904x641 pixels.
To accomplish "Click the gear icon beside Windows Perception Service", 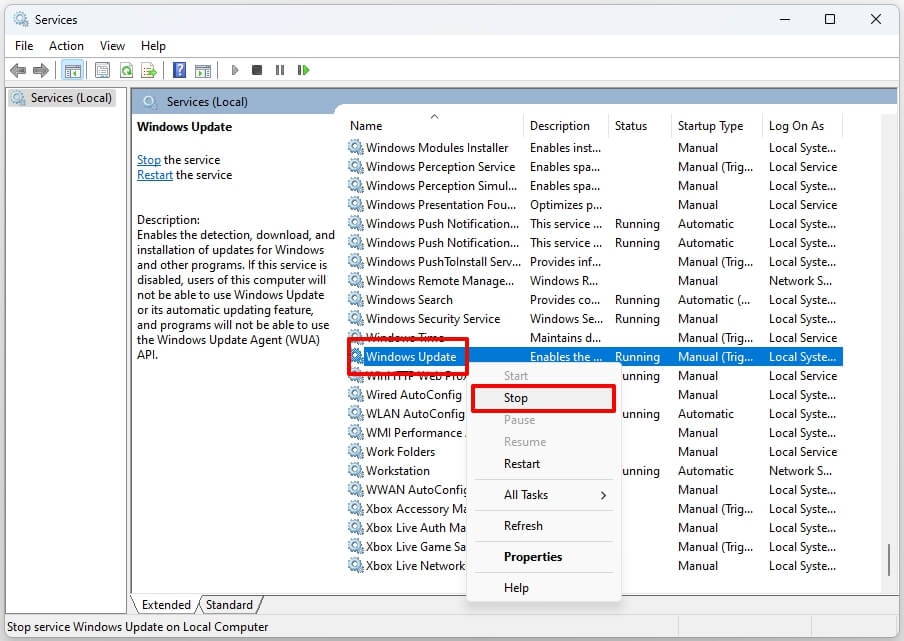I will (356, 167).
